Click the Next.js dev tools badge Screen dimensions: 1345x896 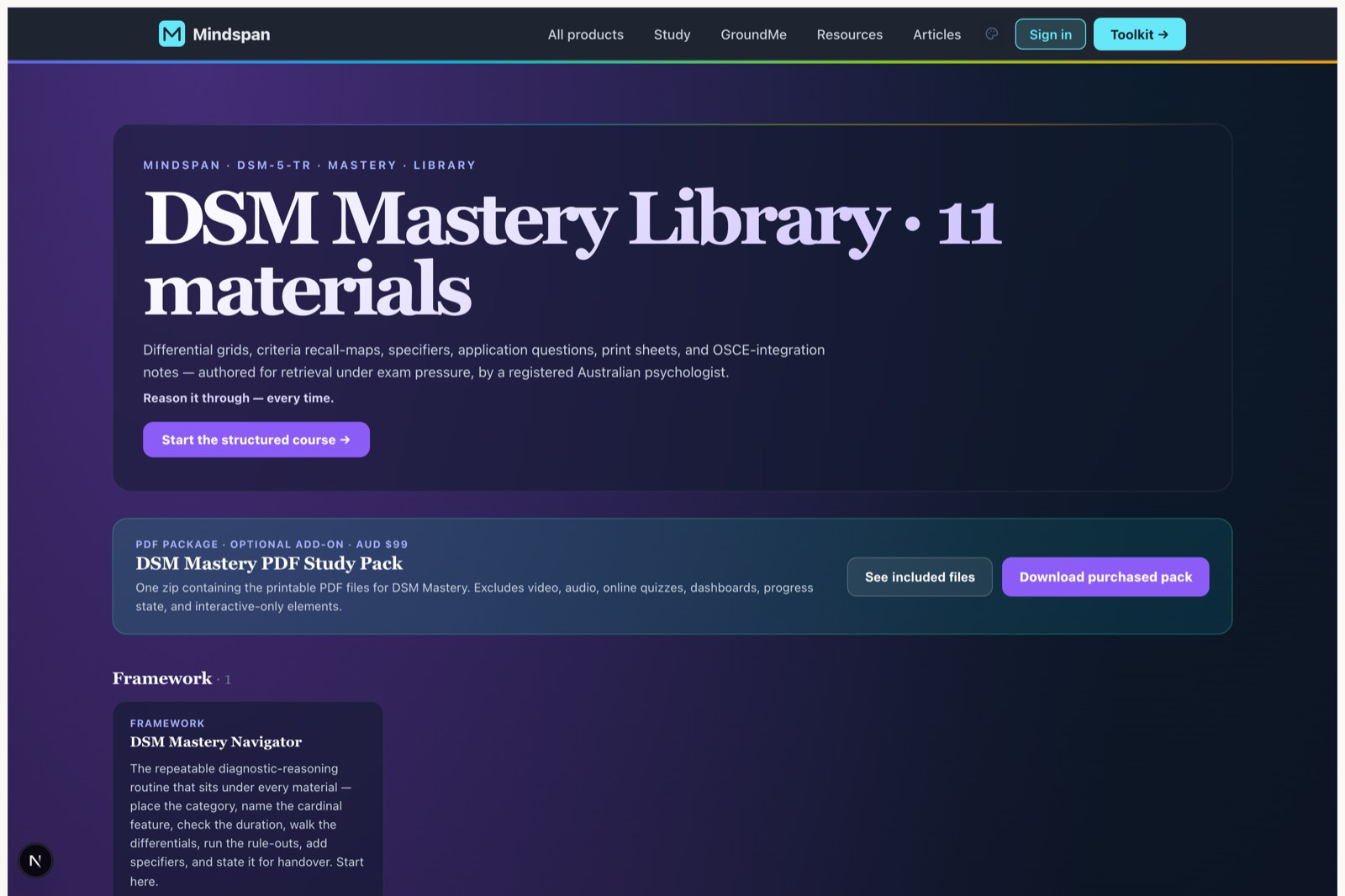tap(35, 861)
